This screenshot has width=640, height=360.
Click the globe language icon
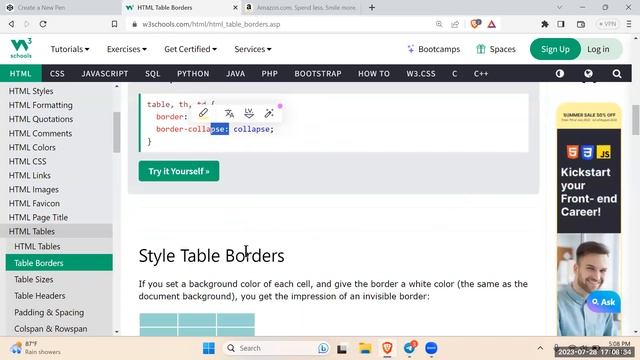pos(588,73)
